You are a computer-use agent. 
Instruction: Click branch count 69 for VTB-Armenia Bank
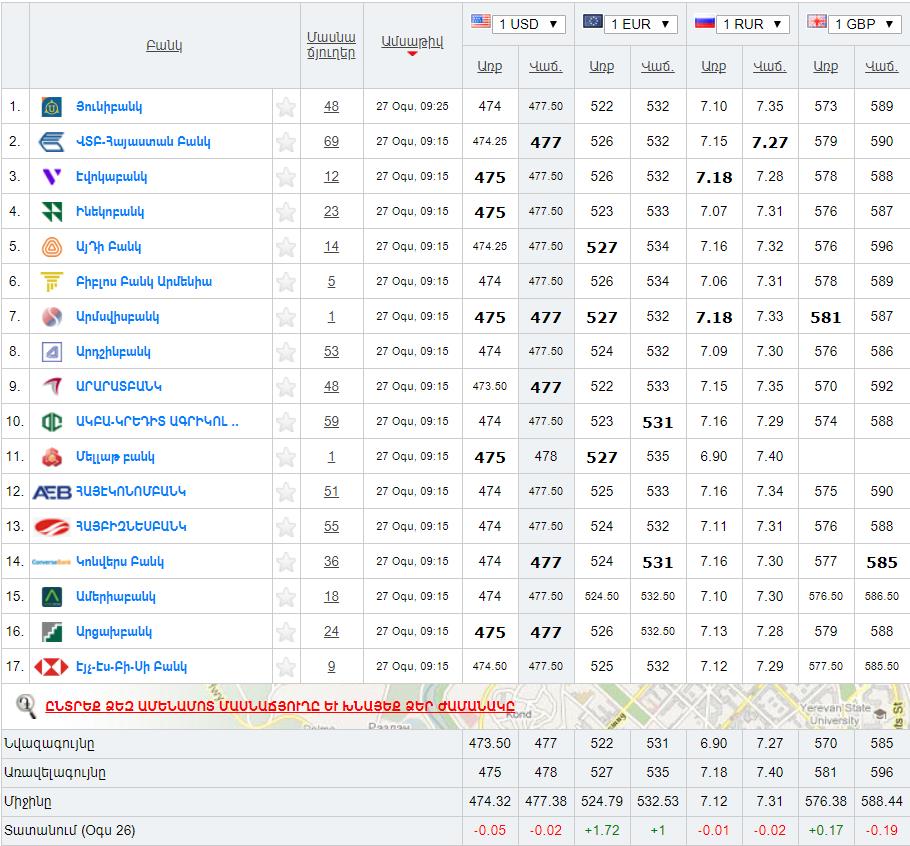[331, 142]
